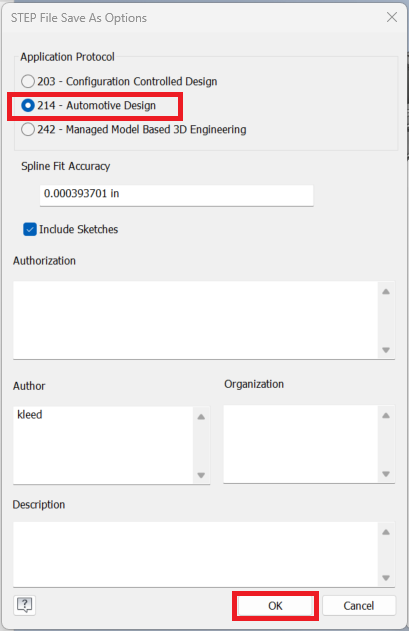Click the Spline Fit Accuracy input field
The width and height of the screenshot is (409, 631).
tap(176, 196)
